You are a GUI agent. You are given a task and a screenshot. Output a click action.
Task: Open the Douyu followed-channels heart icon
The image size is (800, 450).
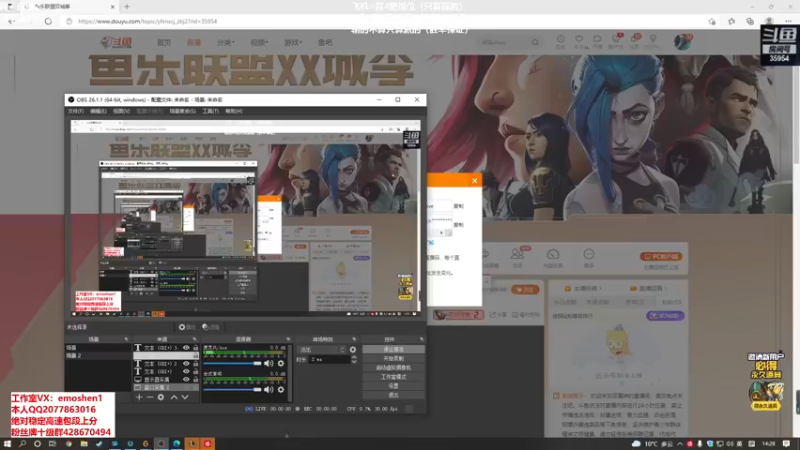click(579, 39)
